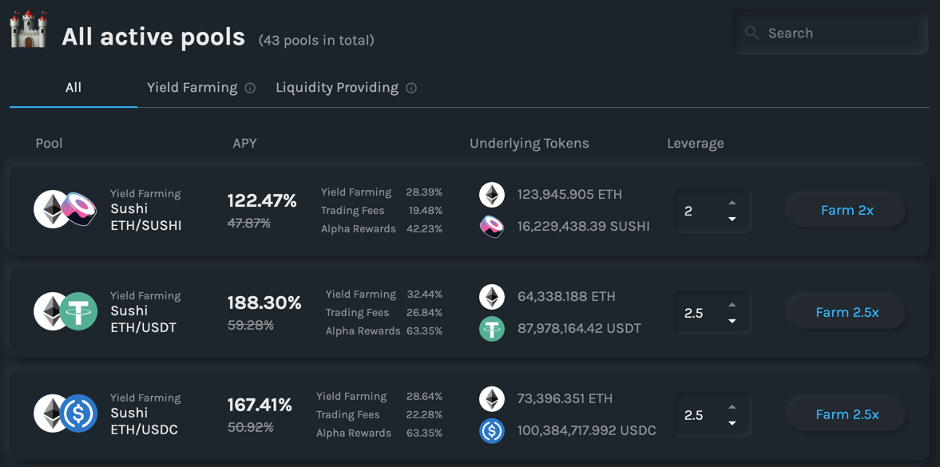941x468 pixels.
Task: Click the magnifier icon in the search box
Action: [x=751, y=32]
